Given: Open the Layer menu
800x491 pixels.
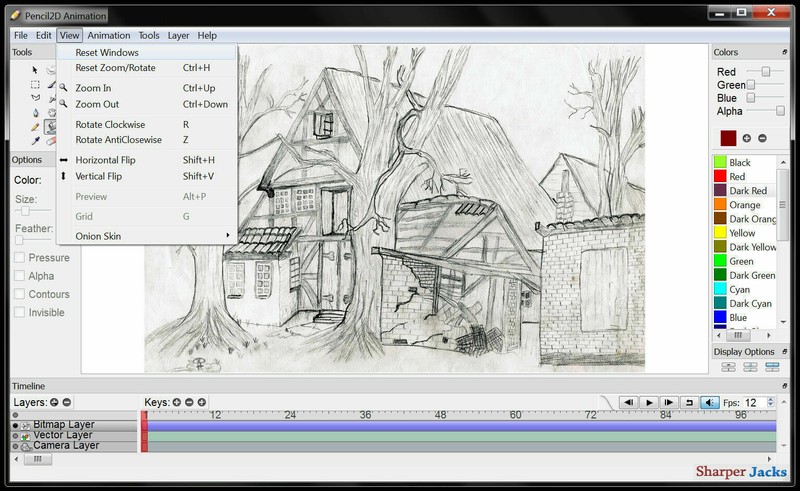Looking at the screenshot, I should click(x=178, y=35).
